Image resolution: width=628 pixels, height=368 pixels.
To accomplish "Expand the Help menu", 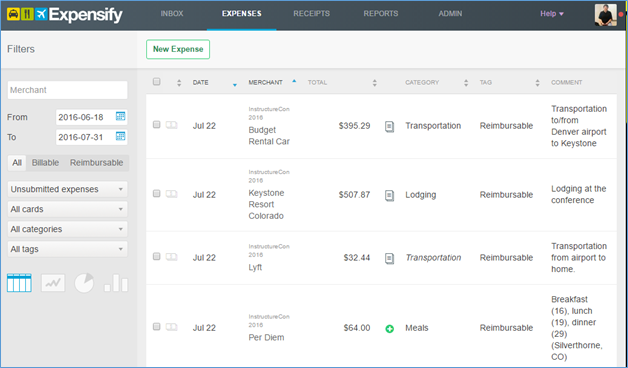I will coord(552,14).
